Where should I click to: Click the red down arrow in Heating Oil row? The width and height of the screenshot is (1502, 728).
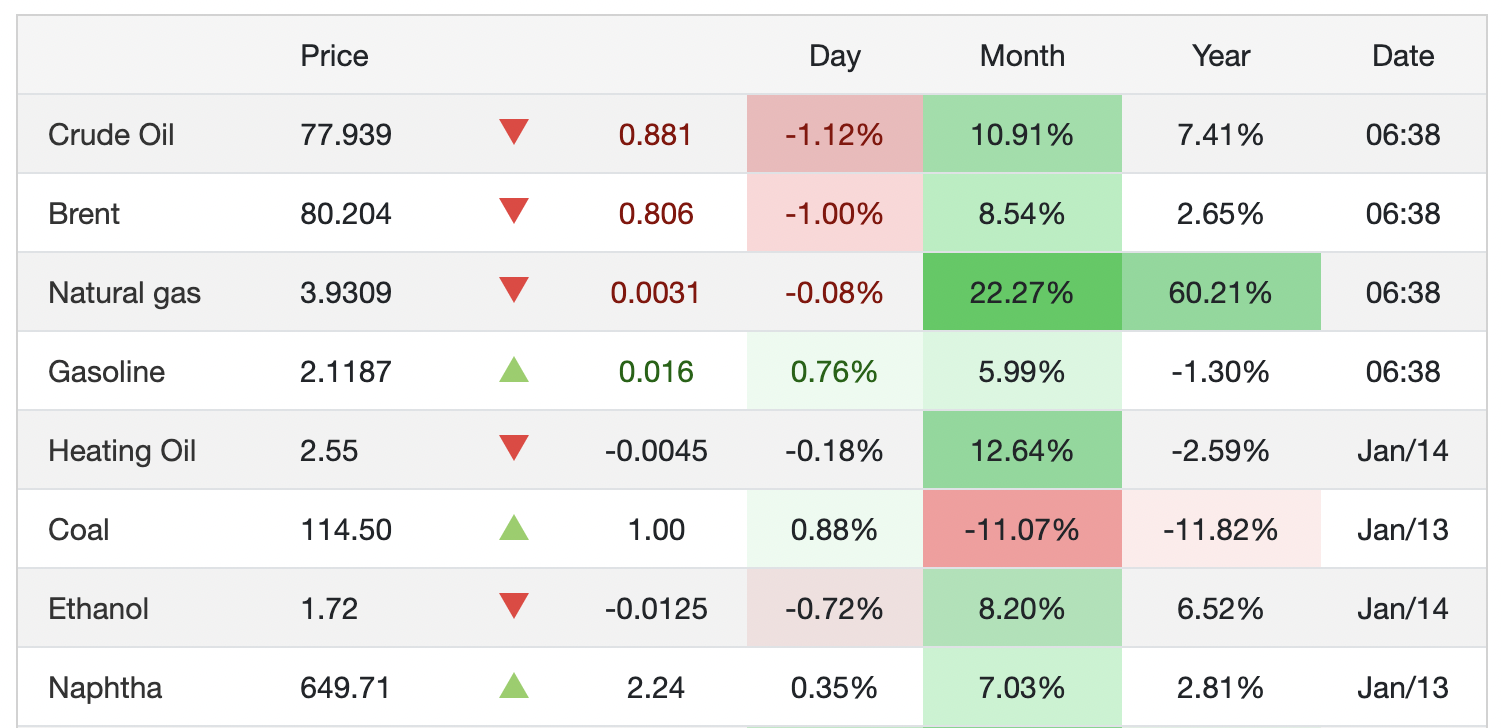pyautogui.click(x=513, y=448)
